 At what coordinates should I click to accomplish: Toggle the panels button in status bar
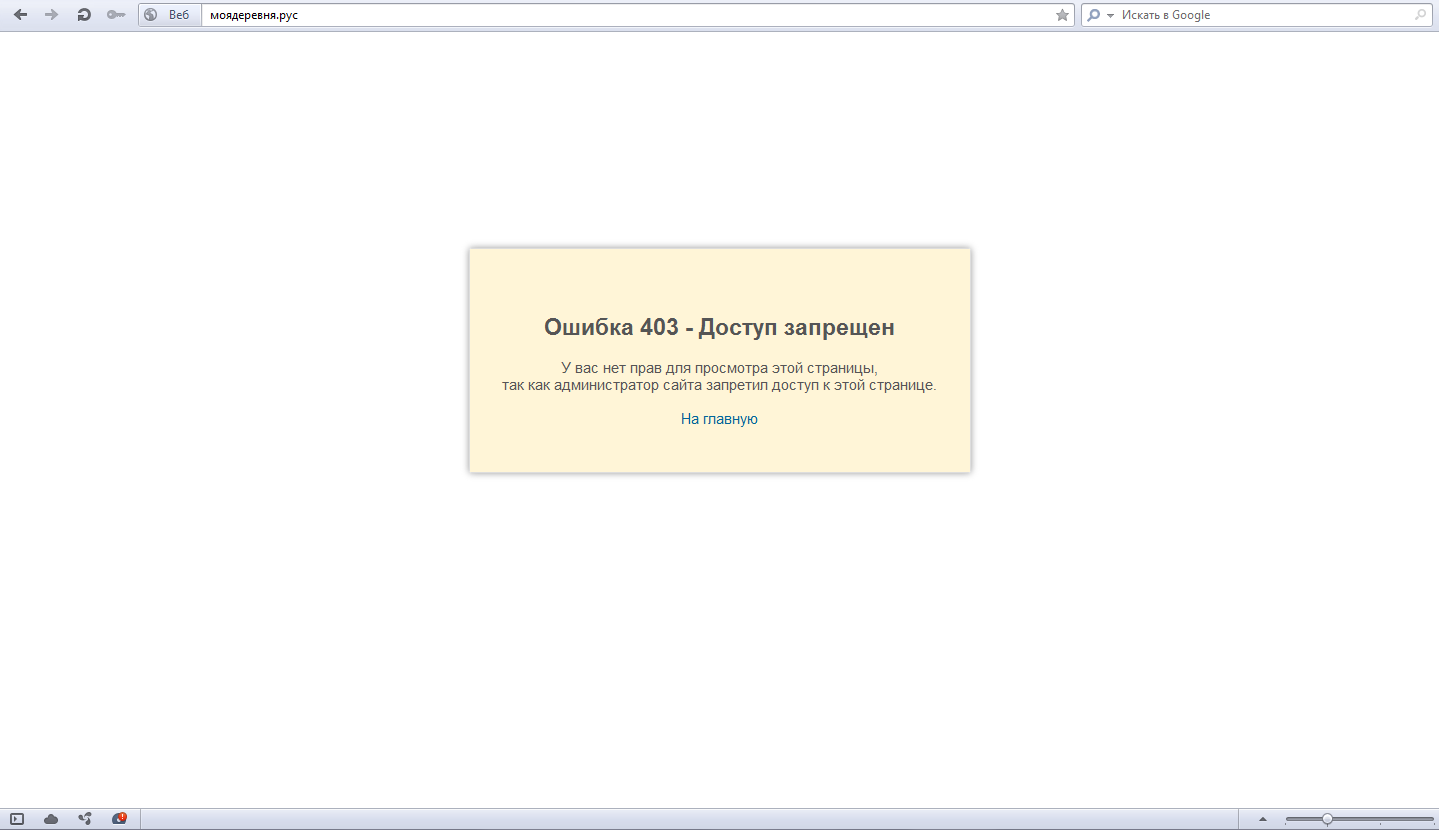click(17, 819)
